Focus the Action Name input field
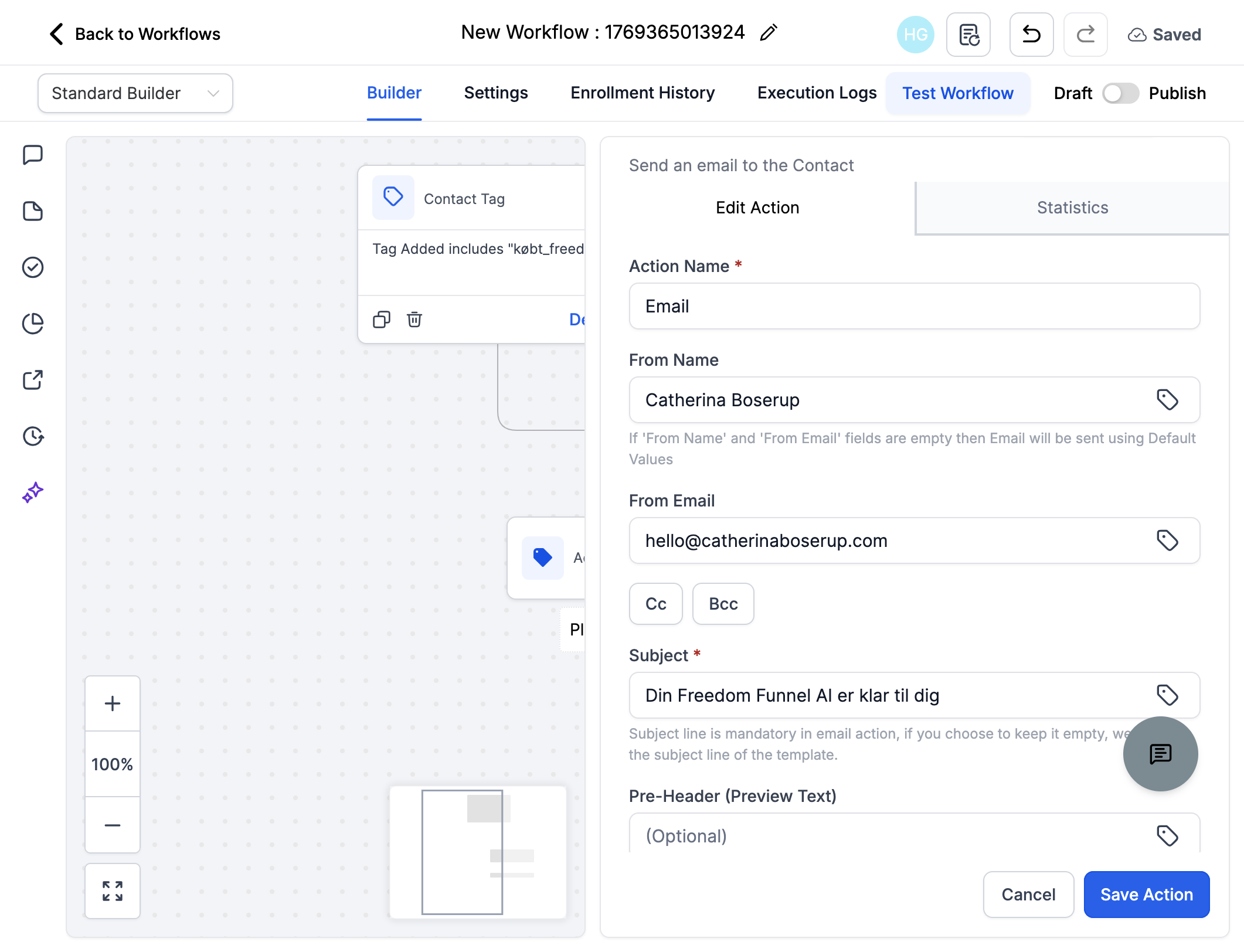The height and width of the screenshot is (952, 1244). click(x=915, y=306)
